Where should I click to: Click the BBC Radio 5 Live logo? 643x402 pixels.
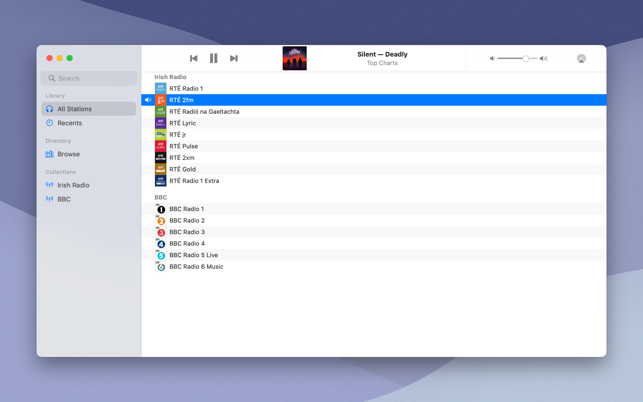pyautogui.click(x=161, y=255)
